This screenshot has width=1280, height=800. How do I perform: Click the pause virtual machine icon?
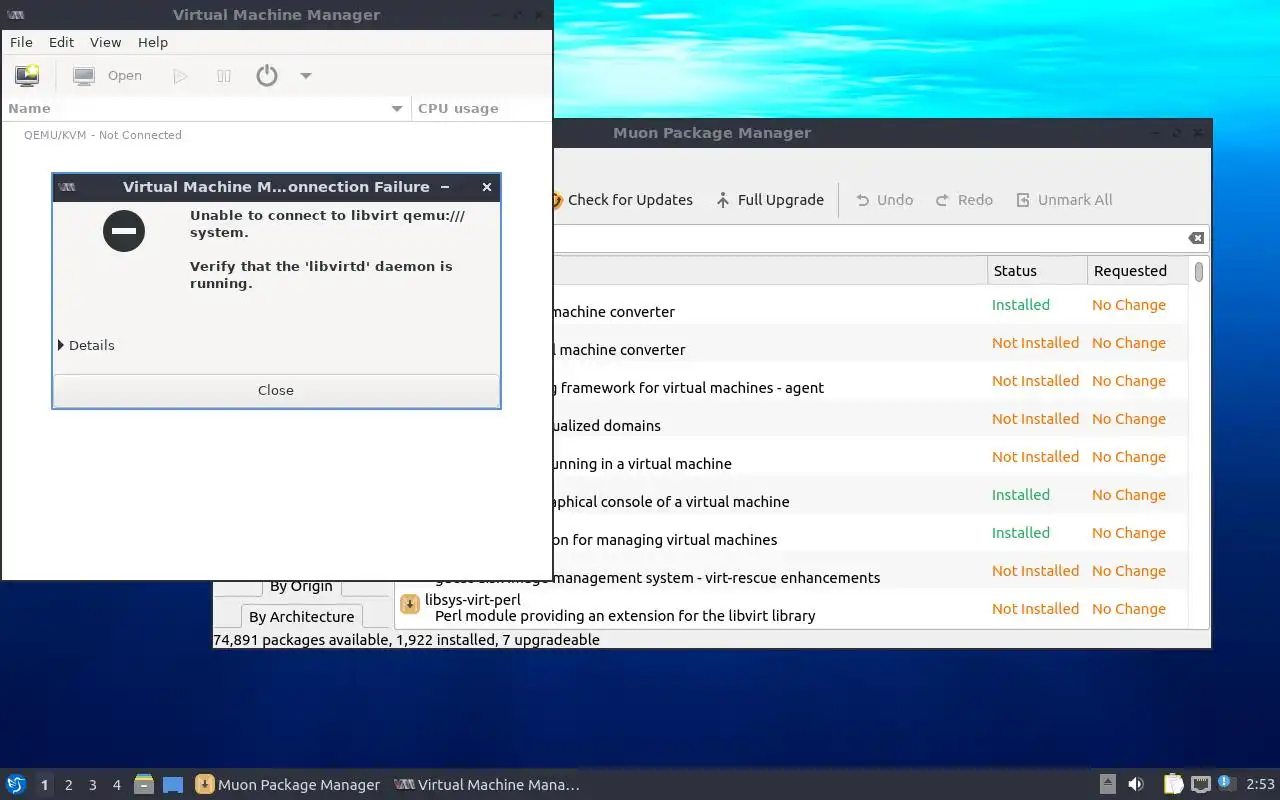click(x=224, y=76)
